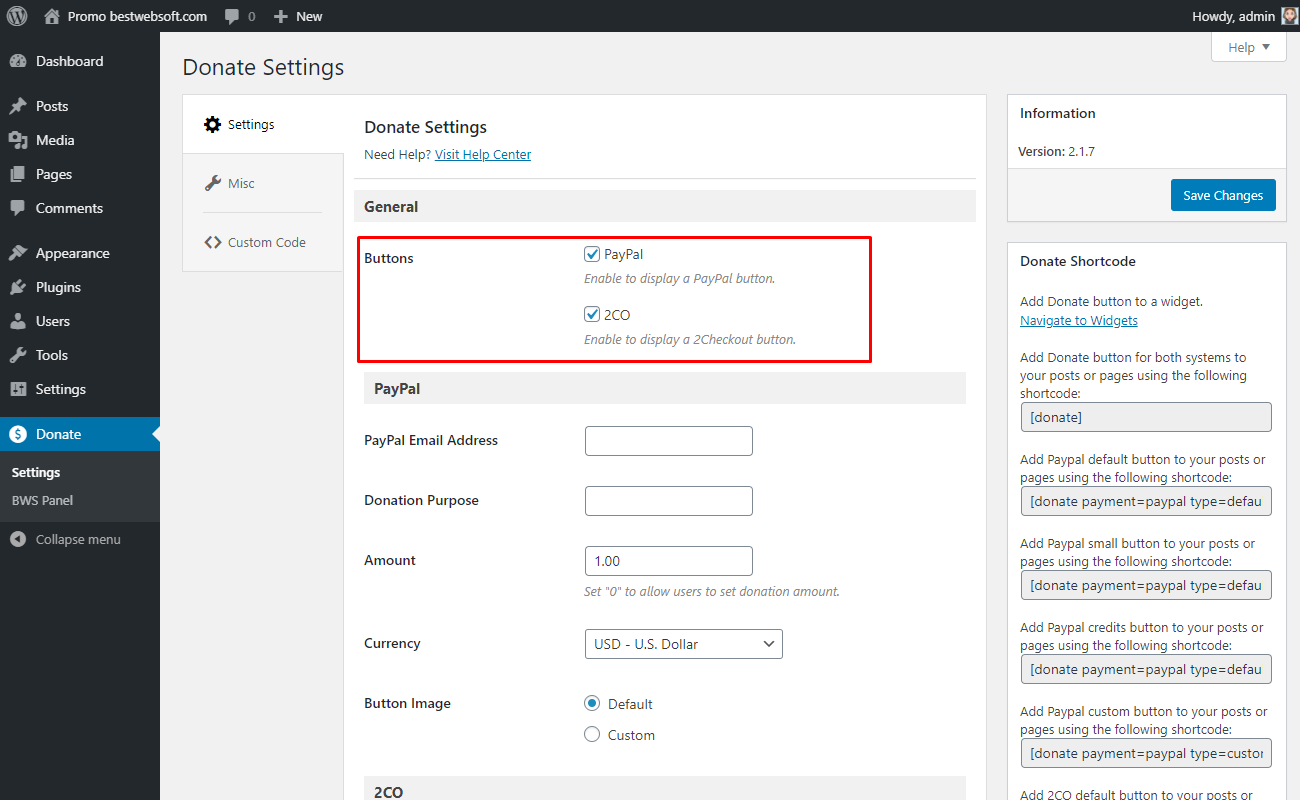Viewport: 1300px width, 800px height.
Task: Open the Appearance menu
Action: (x=80, y=253)
